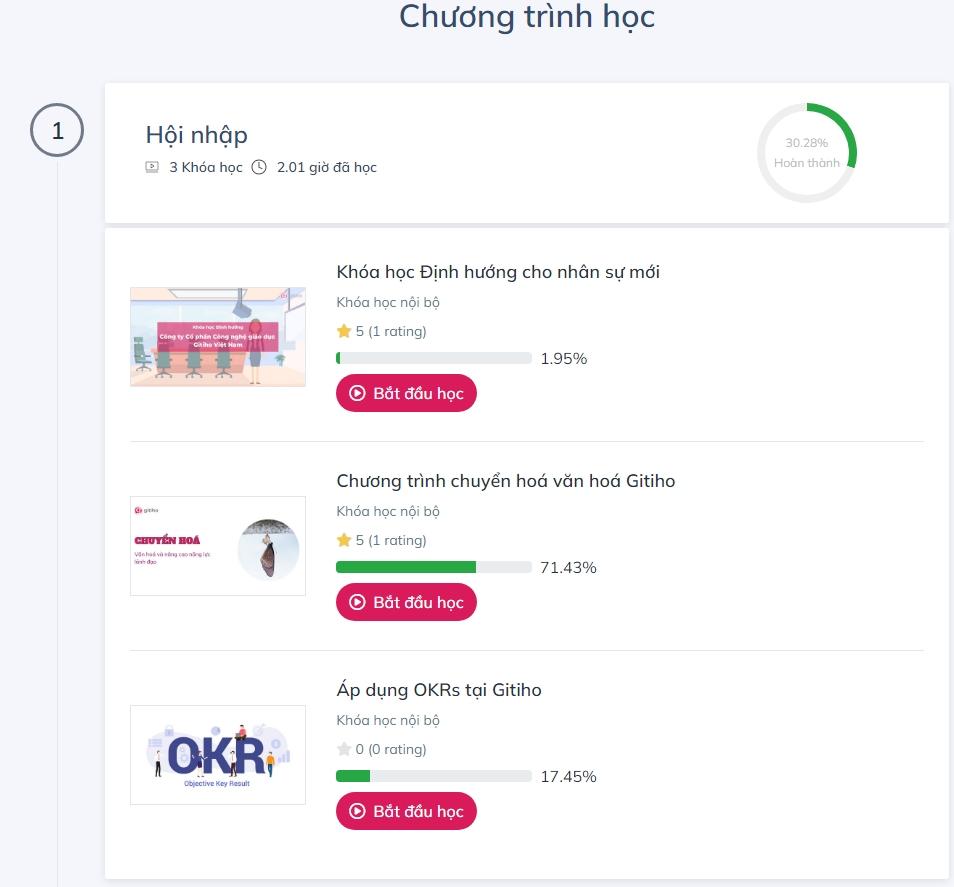Click the play icon inside the first Bắt đầu học button
Viewport: 954px width, 887px height.
[x=358, y=393]
